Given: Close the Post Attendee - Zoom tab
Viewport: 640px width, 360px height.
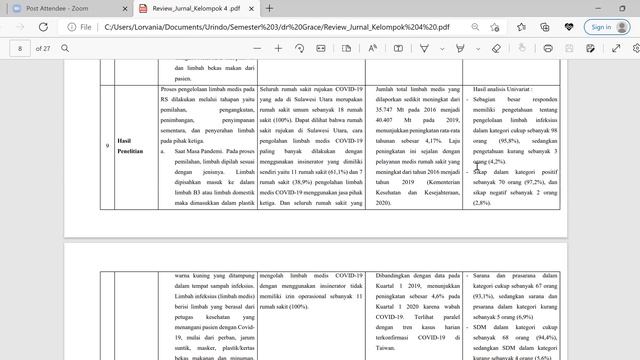Looking at the screenshot, I should point(125,9).
